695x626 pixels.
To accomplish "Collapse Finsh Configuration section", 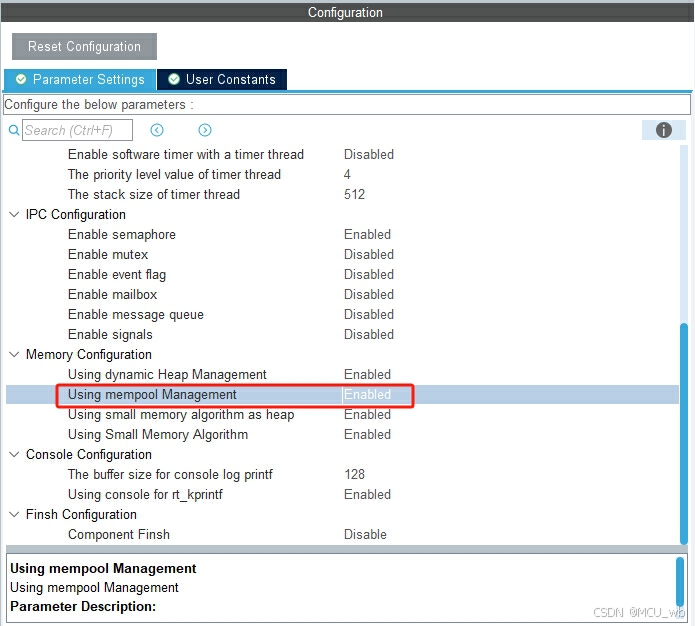I will 14,514.
